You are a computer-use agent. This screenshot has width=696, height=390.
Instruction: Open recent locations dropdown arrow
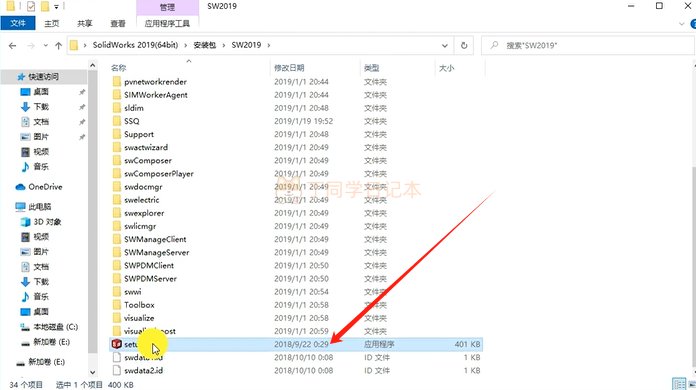click(x=45, y=45)
